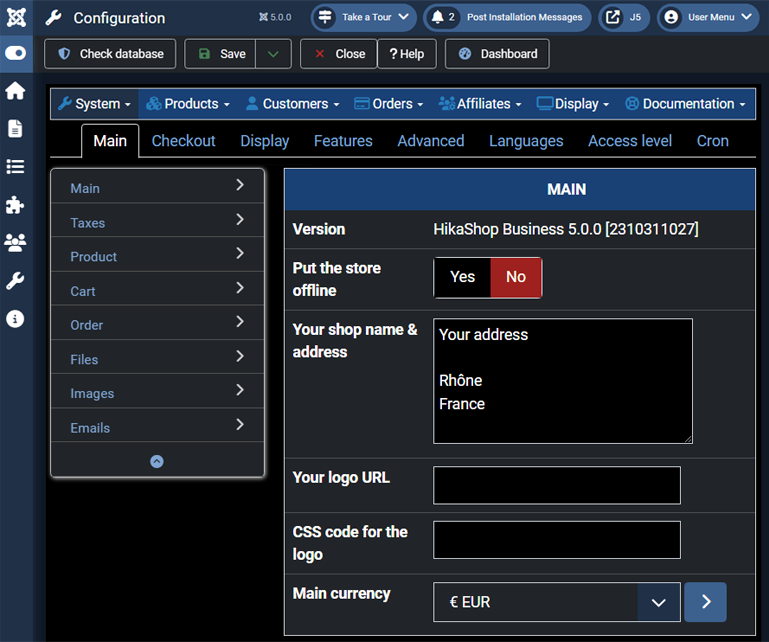Click the blue arrow beside Main currency
This screenshot has height=642, width=769.
[705, 602]
